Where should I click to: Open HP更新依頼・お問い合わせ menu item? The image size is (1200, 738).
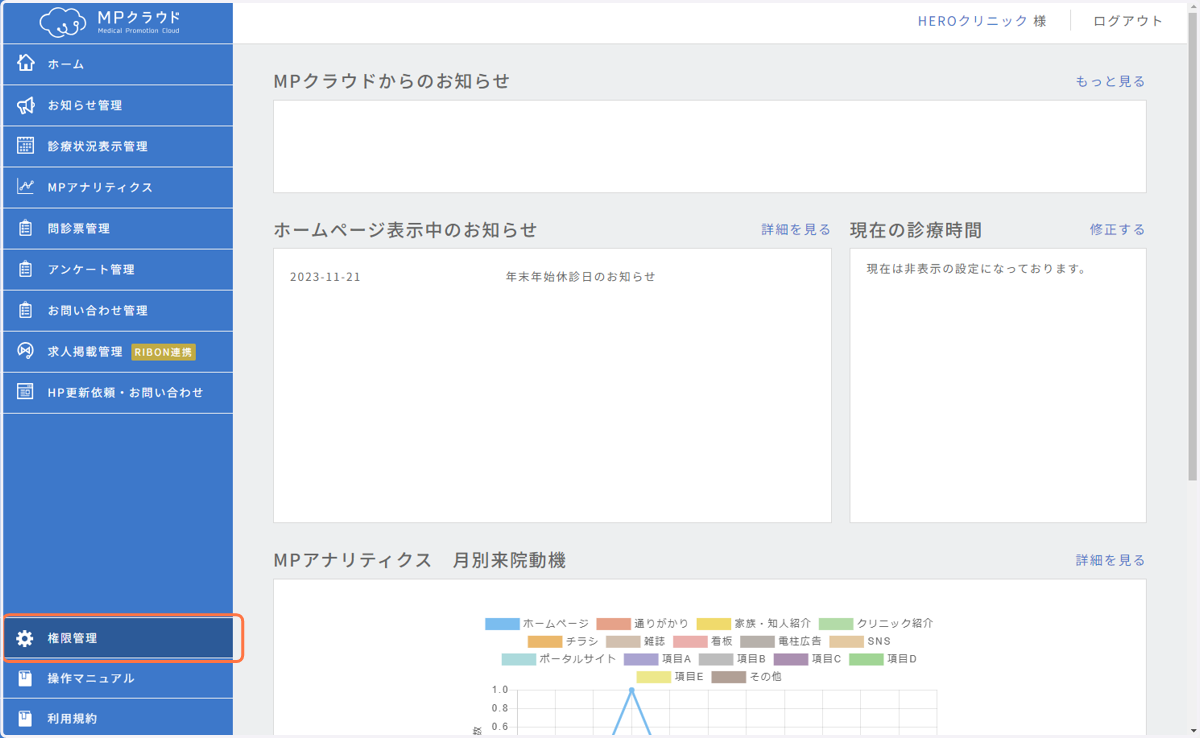pyautogui.click(x=118, y=392)
